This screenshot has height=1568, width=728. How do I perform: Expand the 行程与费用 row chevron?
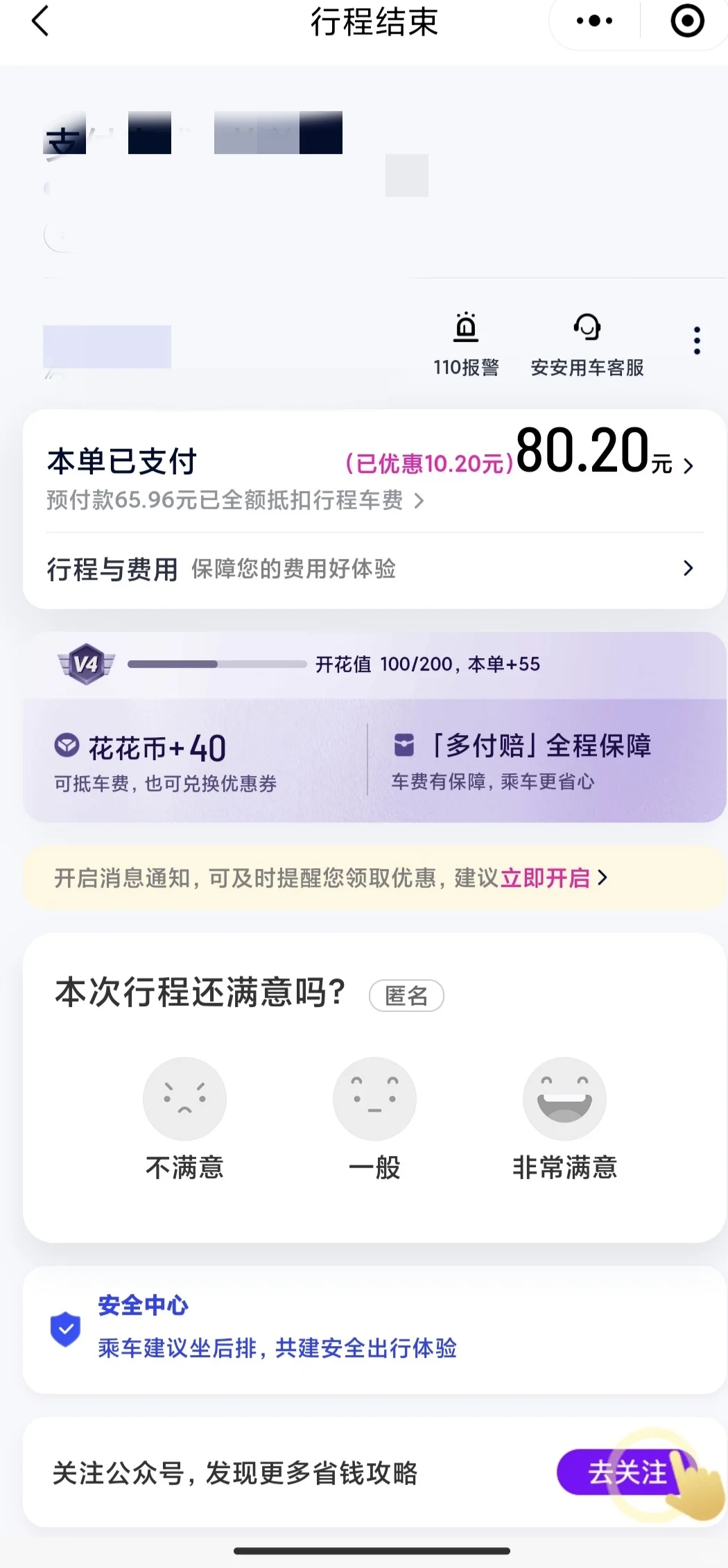[374, 569]
